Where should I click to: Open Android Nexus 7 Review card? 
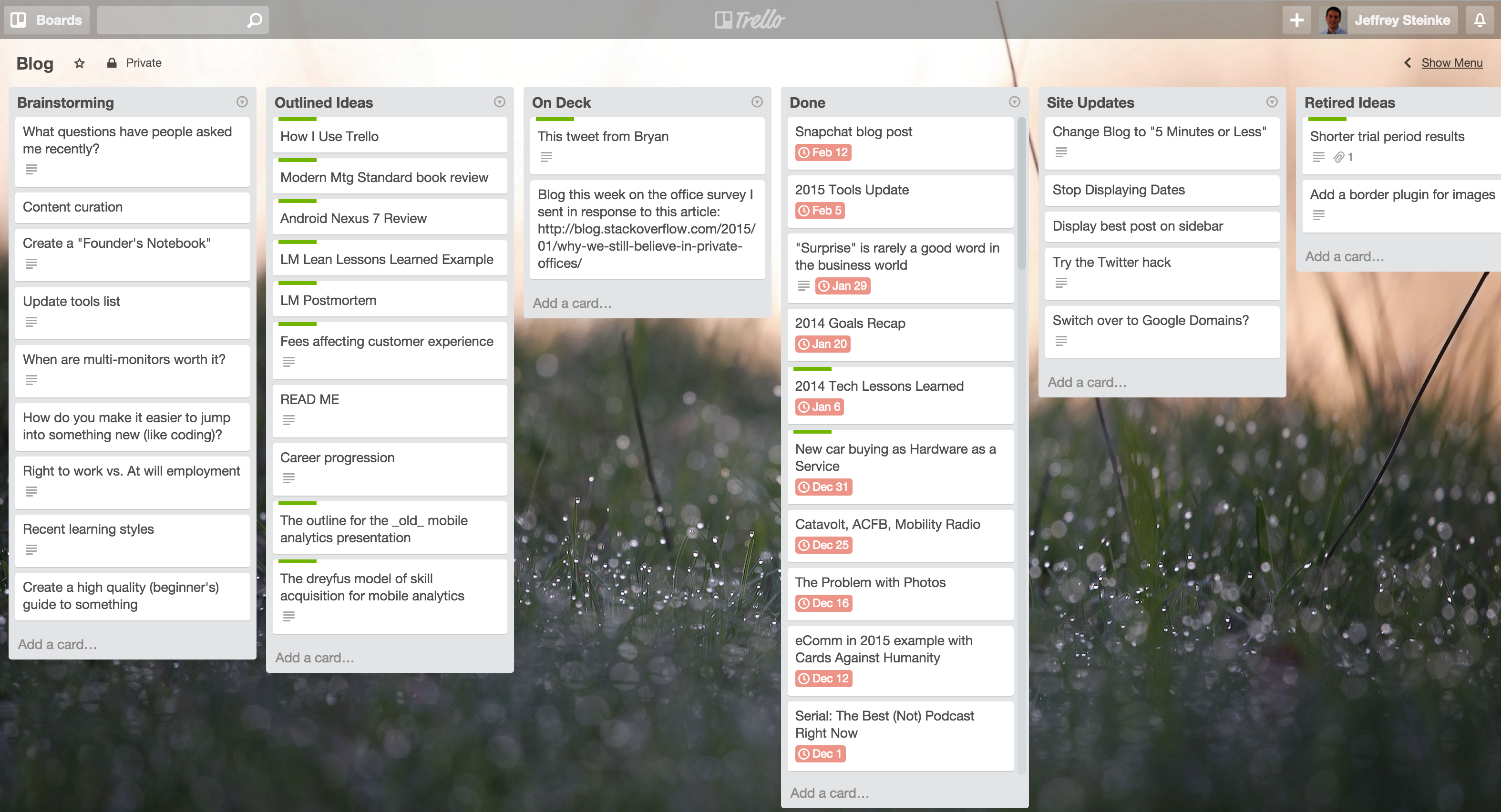pos(390,217)
